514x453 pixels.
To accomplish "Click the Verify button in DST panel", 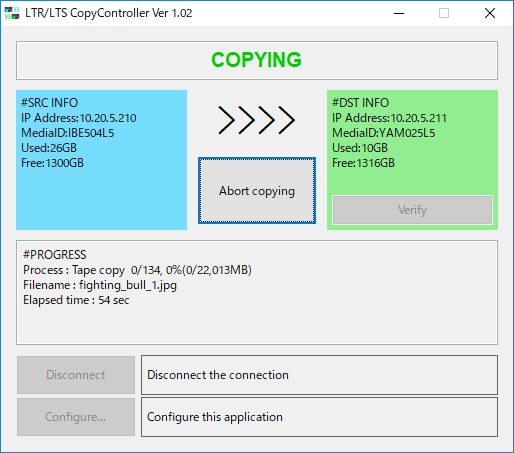I will (x=412, y=210).
